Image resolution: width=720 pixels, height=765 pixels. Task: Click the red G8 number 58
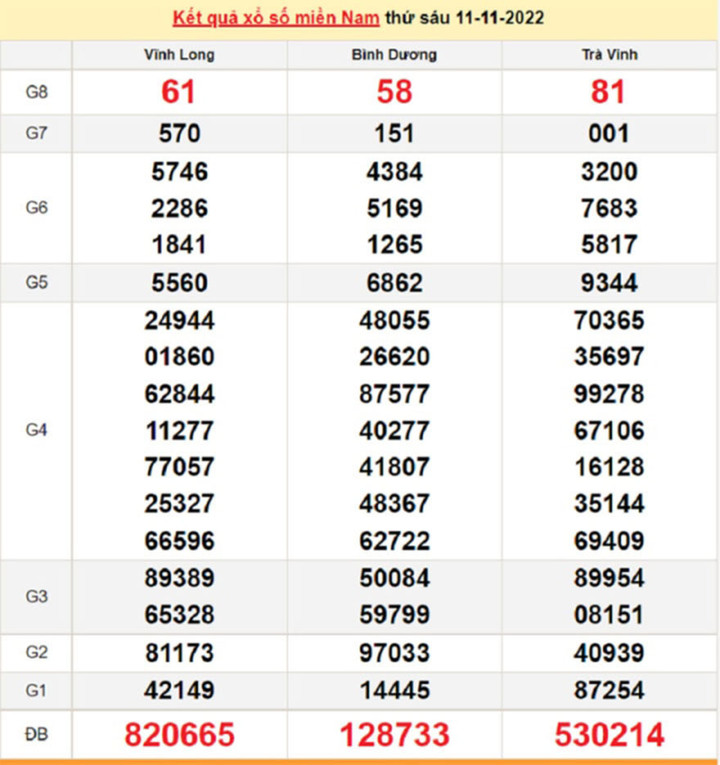pos(394,92)
